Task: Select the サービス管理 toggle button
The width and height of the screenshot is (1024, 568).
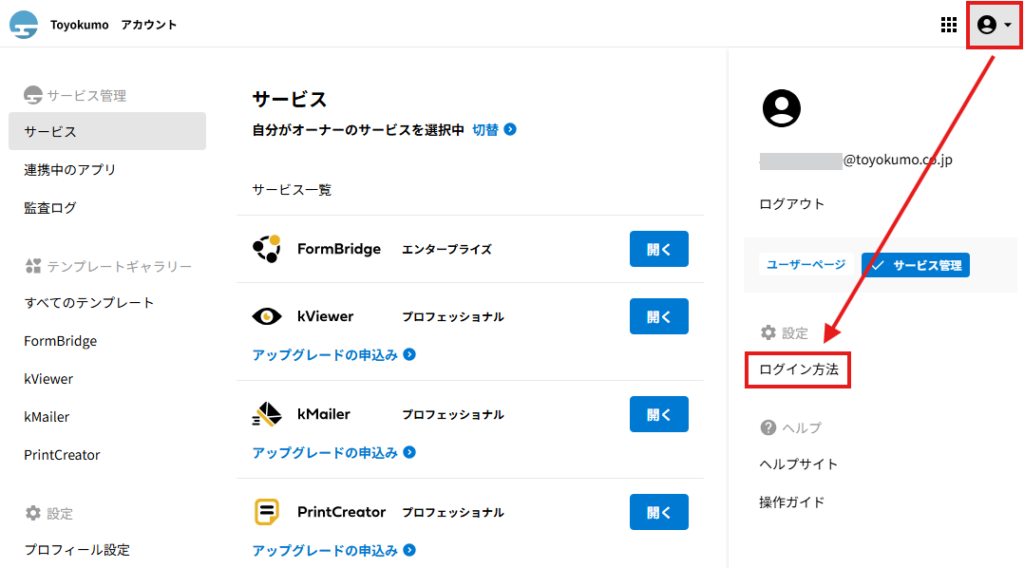Action: [916, 265]
